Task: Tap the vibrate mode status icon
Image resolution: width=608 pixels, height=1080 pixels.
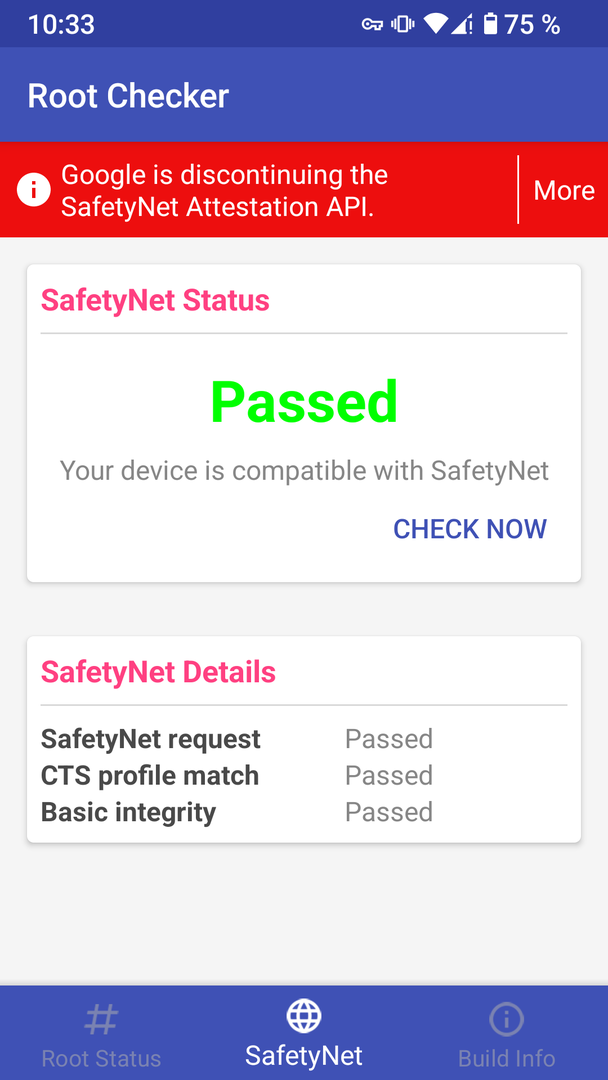Action: coord(402,25)
